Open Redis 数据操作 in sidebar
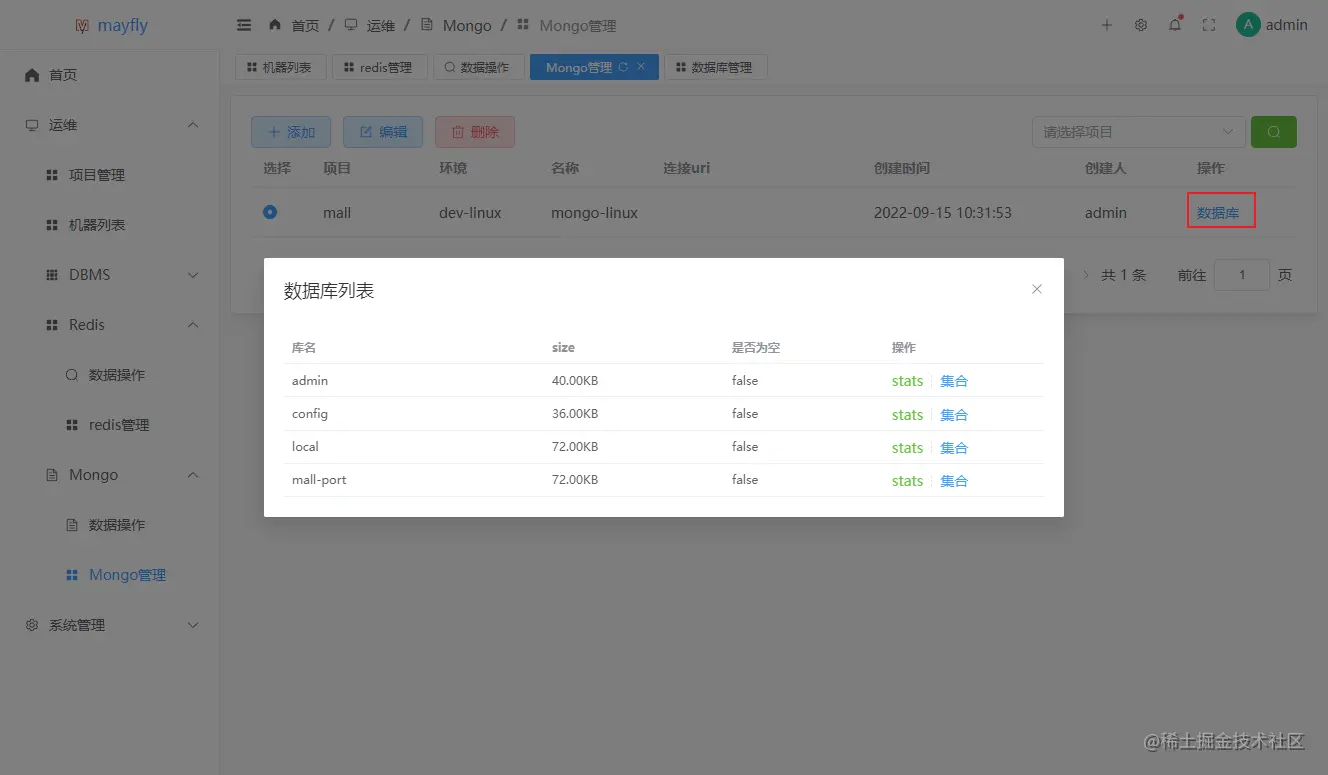This screenshot has width=1328, height=775. [110, 375]
